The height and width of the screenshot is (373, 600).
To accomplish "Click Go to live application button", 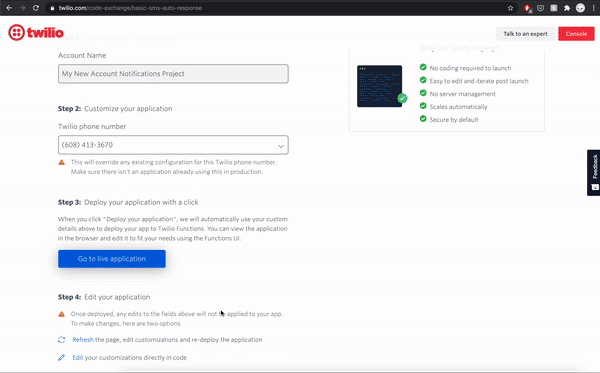I will (x=112, y=259).
